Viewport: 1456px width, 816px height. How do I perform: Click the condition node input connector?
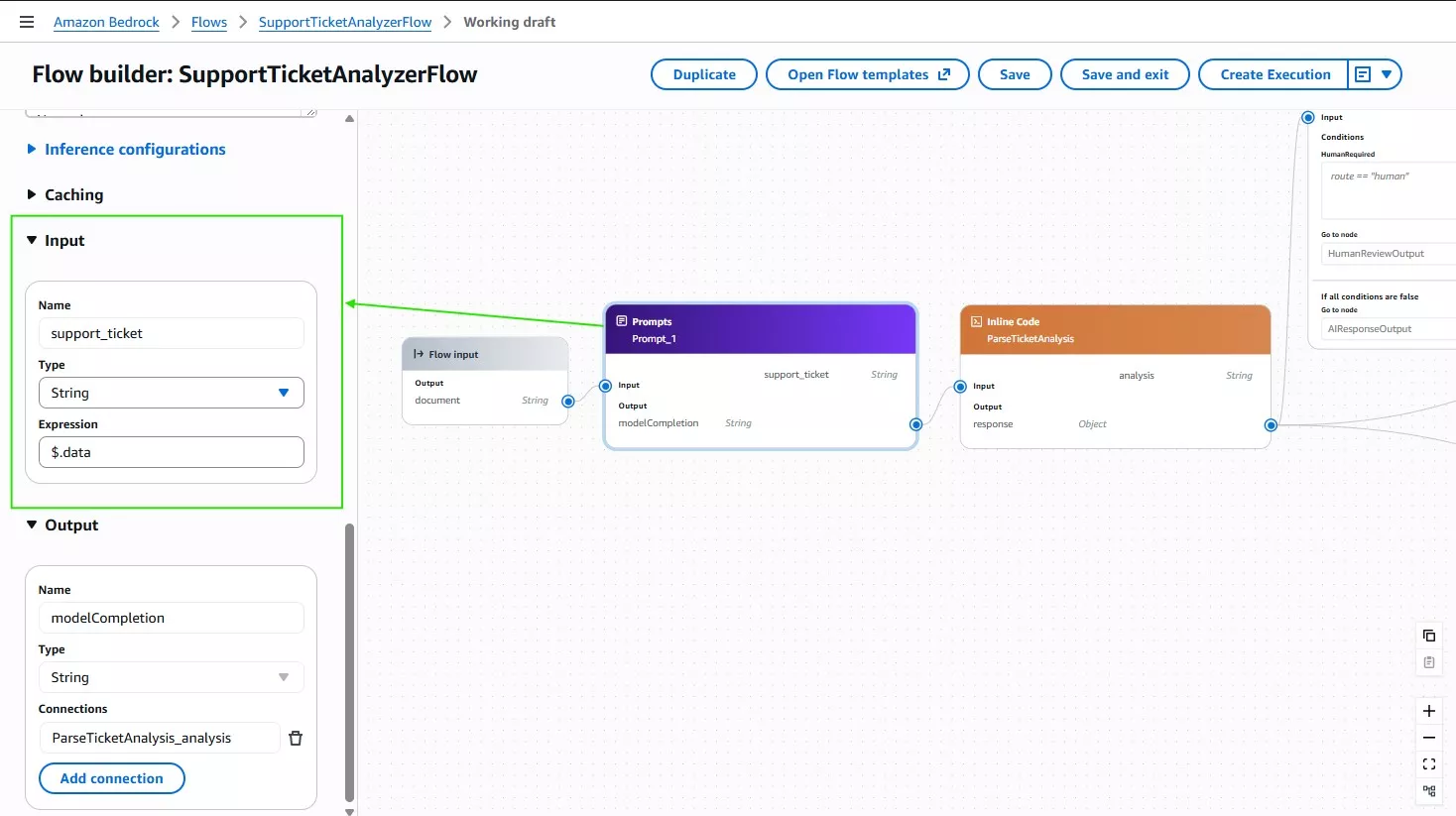tap(1308, 117)
